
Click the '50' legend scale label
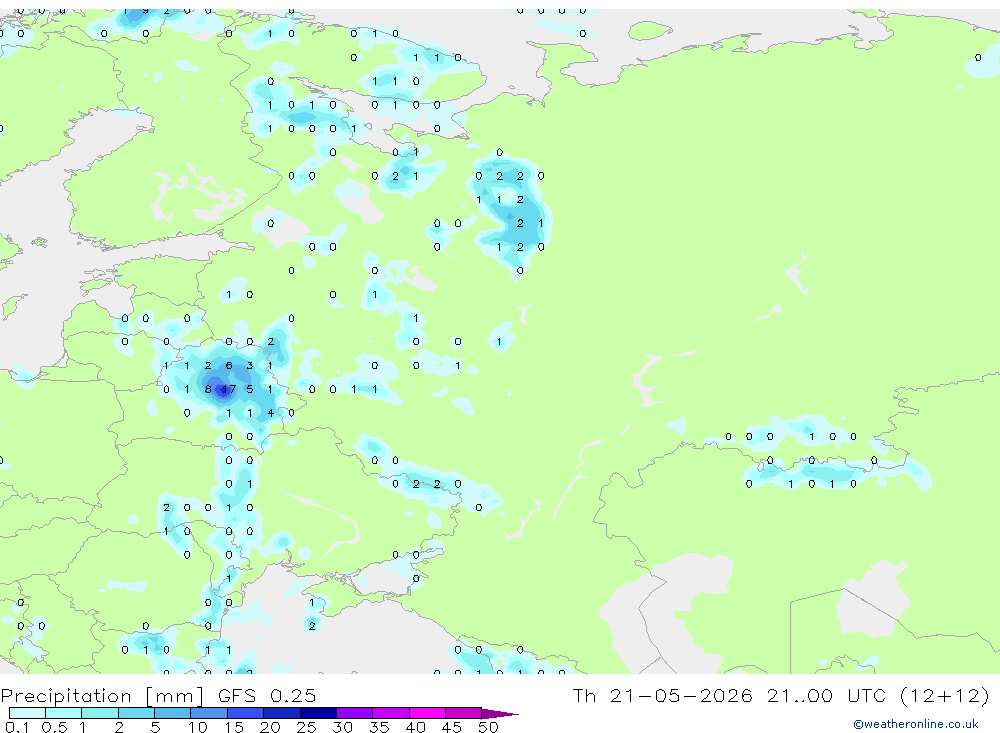tap(488, 727)
